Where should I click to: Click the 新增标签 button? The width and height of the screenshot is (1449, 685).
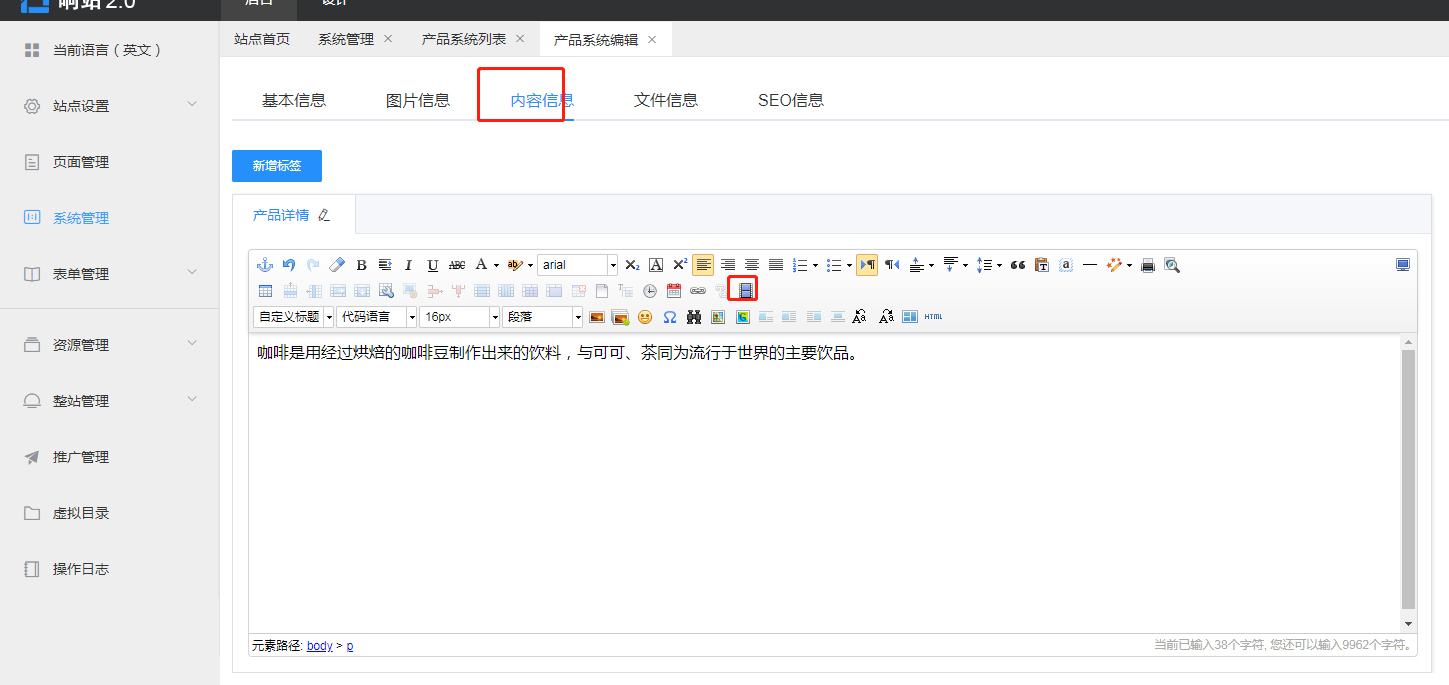pyautogui.click(x=277, y=166)
